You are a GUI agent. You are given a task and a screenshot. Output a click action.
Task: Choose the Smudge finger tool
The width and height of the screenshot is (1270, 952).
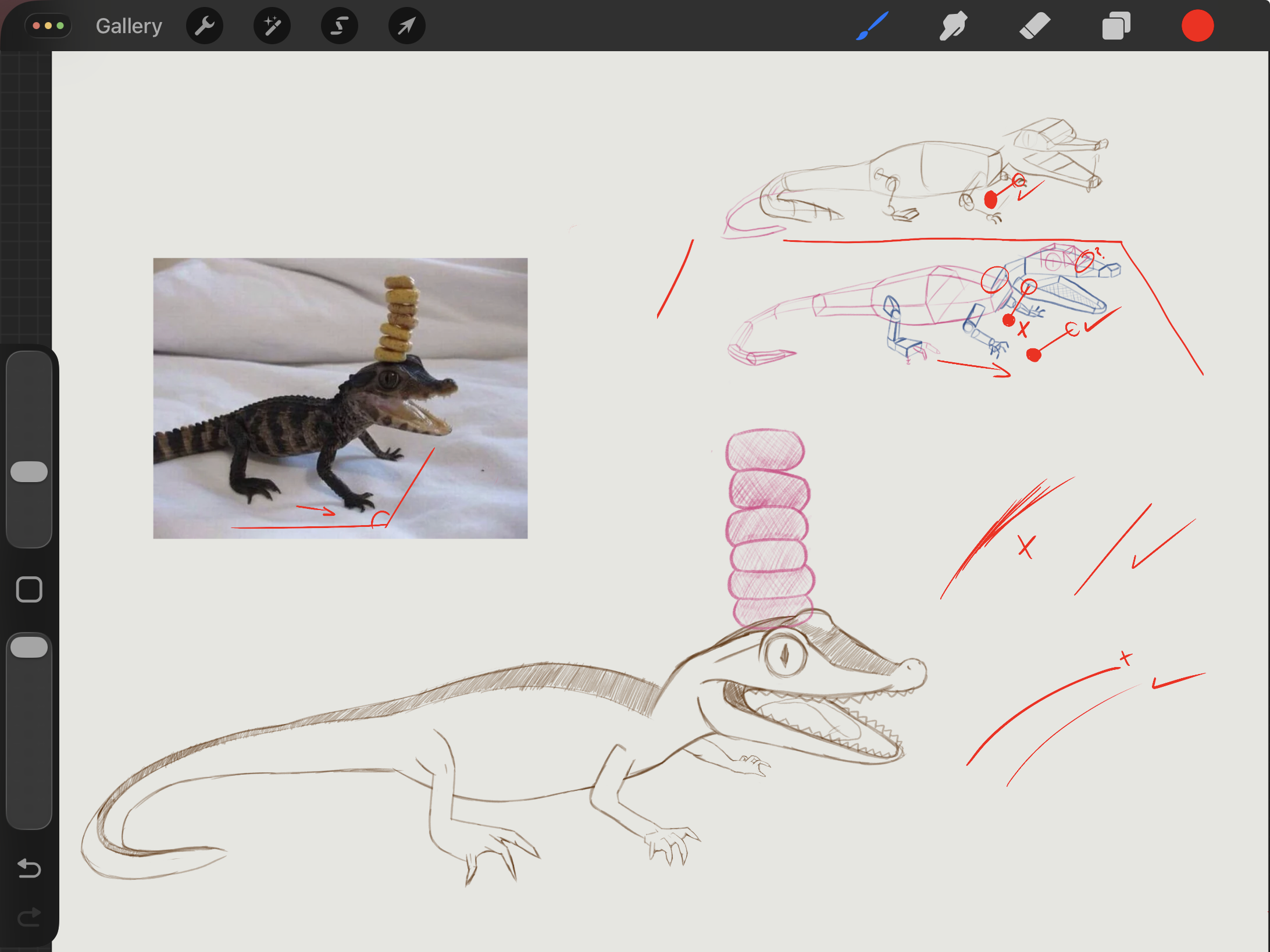tap(953, 26)
